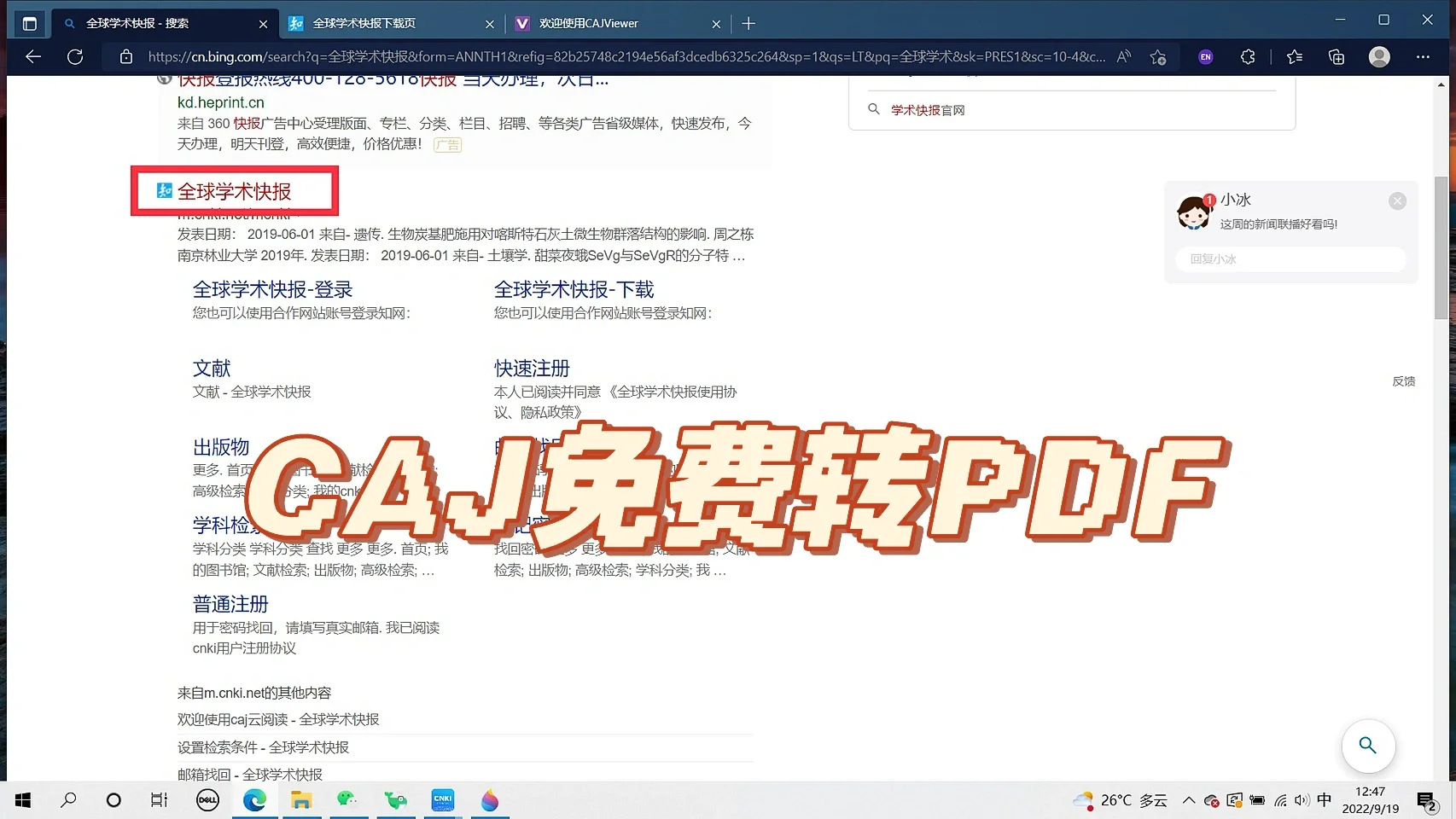1456x819 pixels.
Task: Close the 全球学术快报 - 搜索 tab
Action: coord(263,24)
